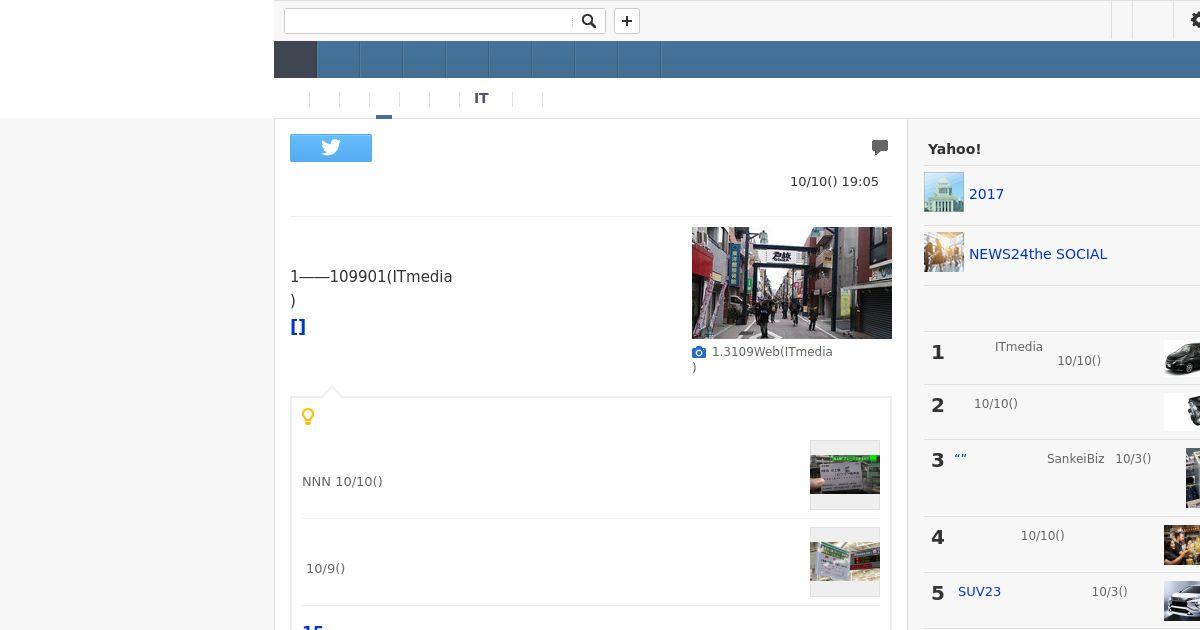Image resolution: width=1200 pixels, height=630 pixels.
Task: Click the camera icon under photo
Action: point(699,352)
